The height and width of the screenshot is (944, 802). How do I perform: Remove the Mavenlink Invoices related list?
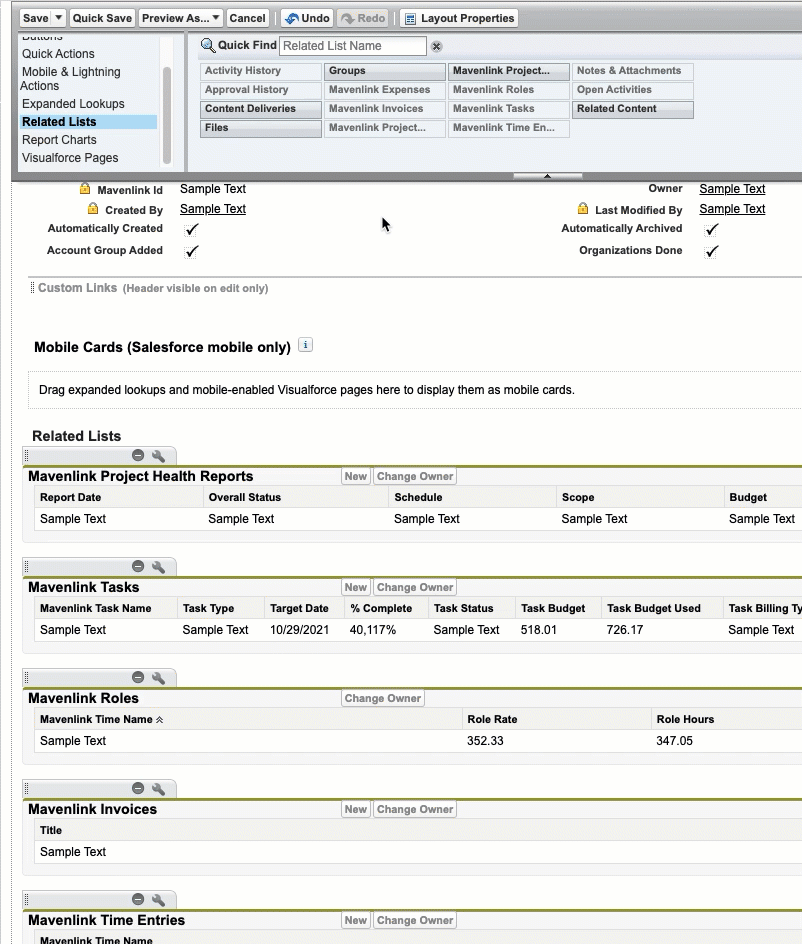(x=138, y=788)
